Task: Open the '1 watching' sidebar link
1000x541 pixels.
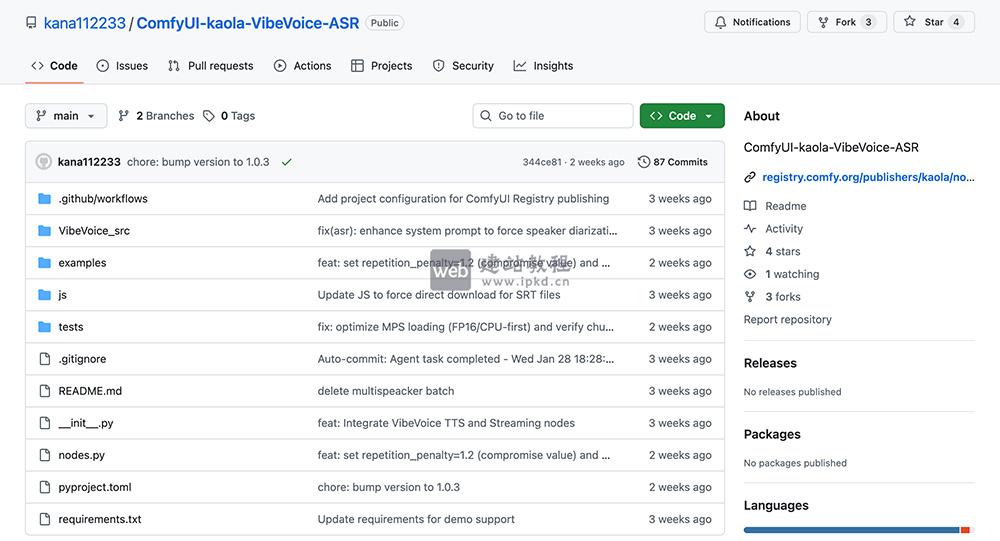Action: click(792, 274)
